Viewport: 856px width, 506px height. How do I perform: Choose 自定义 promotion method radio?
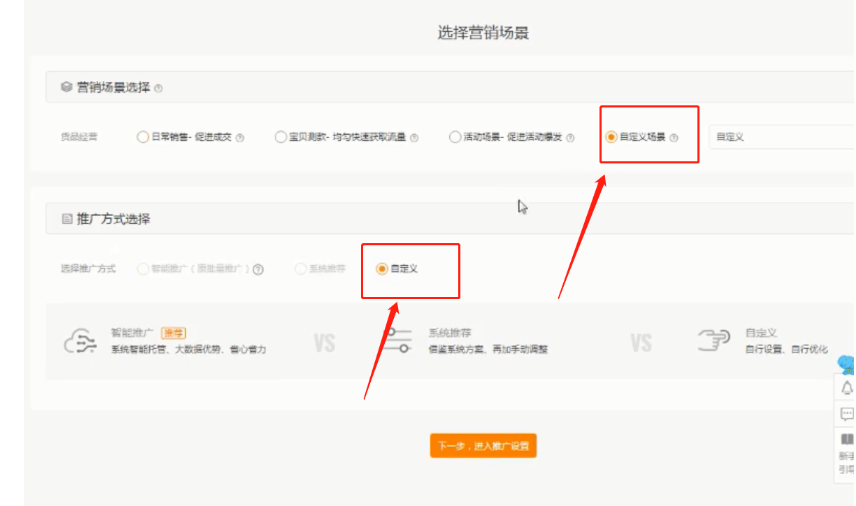click(x=382, y=269)
